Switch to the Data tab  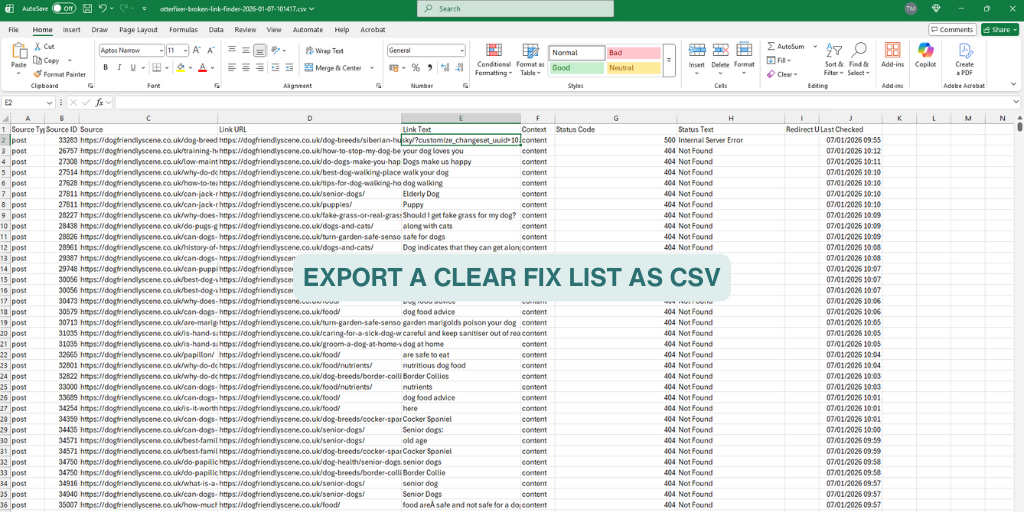(216, 30)
